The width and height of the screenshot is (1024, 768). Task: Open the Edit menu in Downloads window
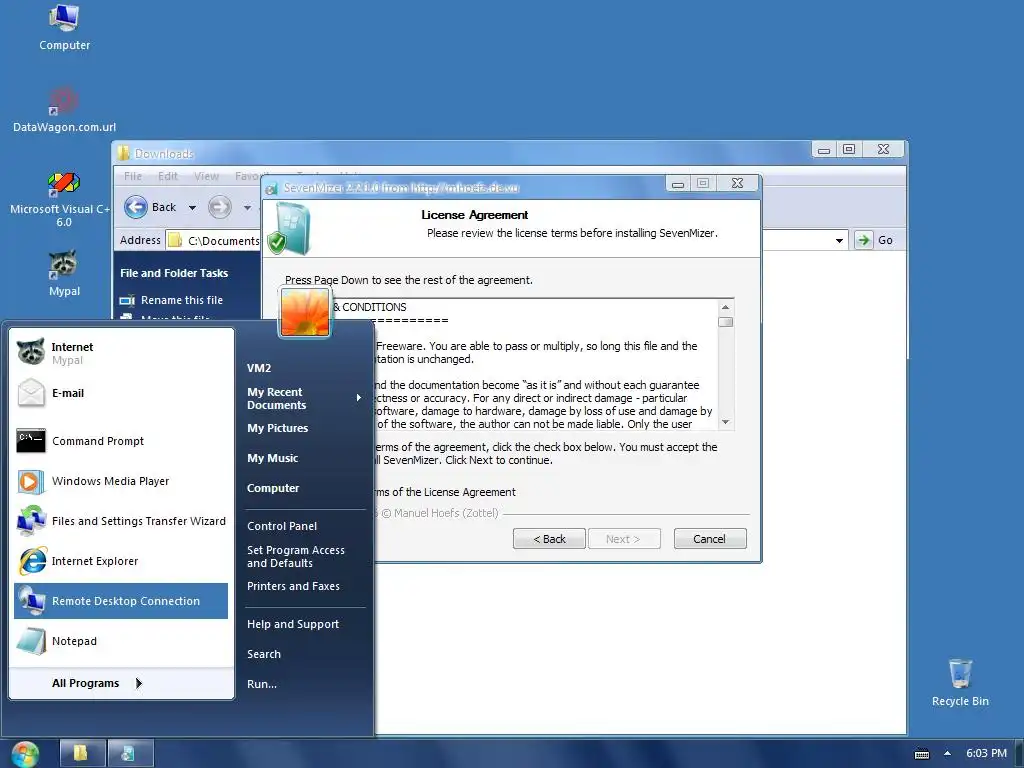[x=168, y=176]
